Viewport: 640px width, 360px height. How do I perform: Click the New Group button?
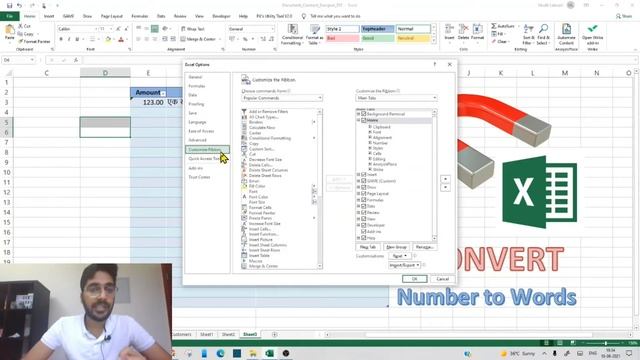pyautogui.click(x=396, y=247)
